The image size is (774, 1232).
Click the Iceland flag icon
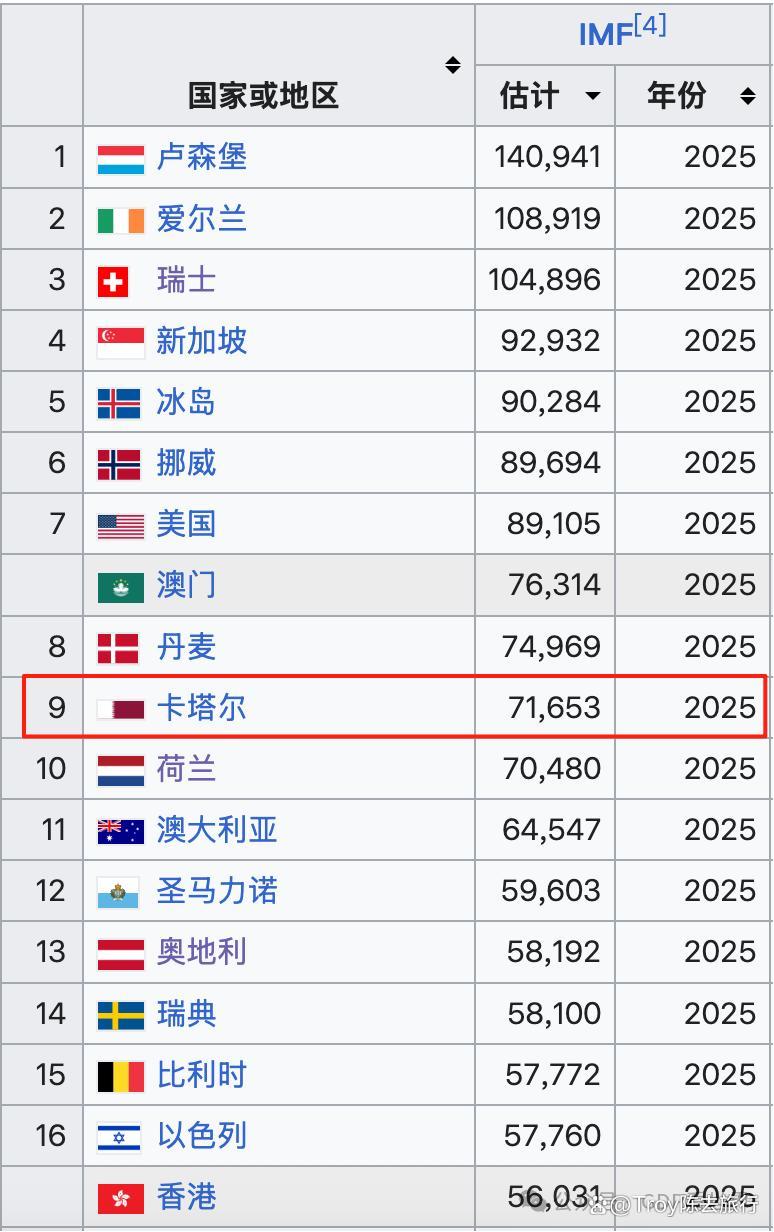(119, 403)
